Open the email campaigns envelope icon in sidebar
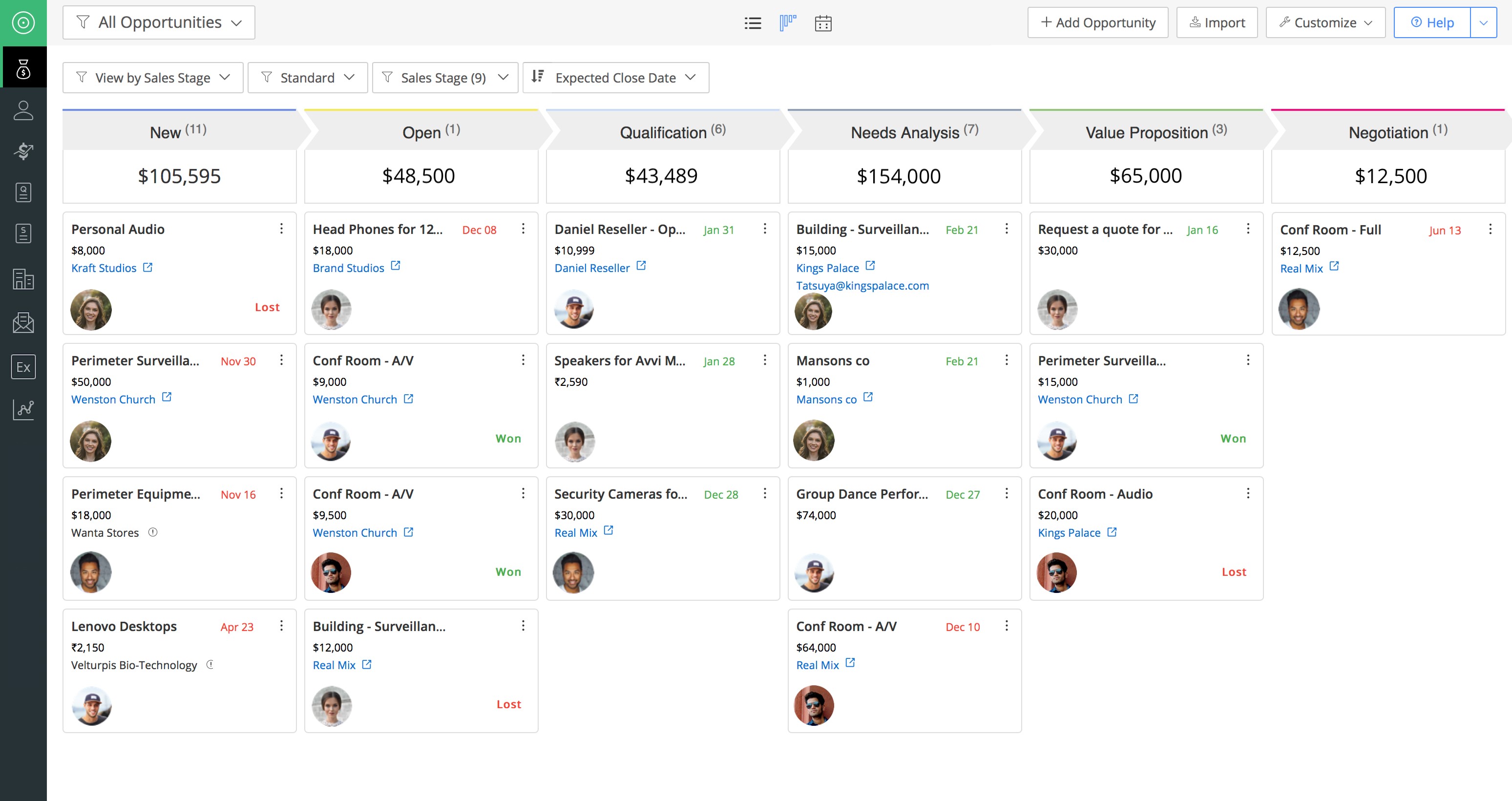Viewport: 1512px width, 801px height. pyautogui.click(x=23, y=322)
